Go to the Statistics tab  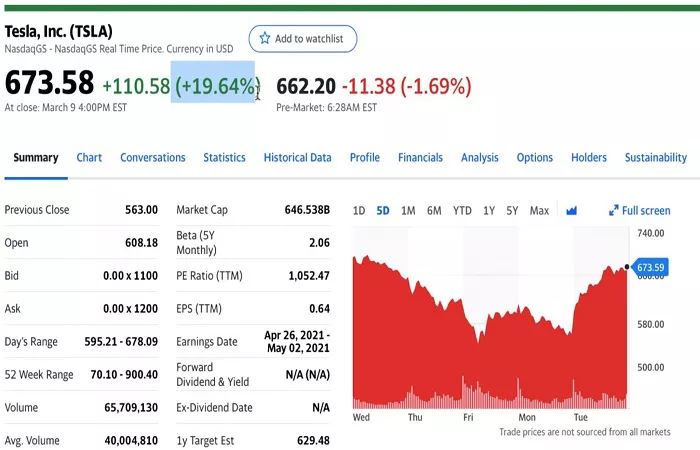coord(225,158)
